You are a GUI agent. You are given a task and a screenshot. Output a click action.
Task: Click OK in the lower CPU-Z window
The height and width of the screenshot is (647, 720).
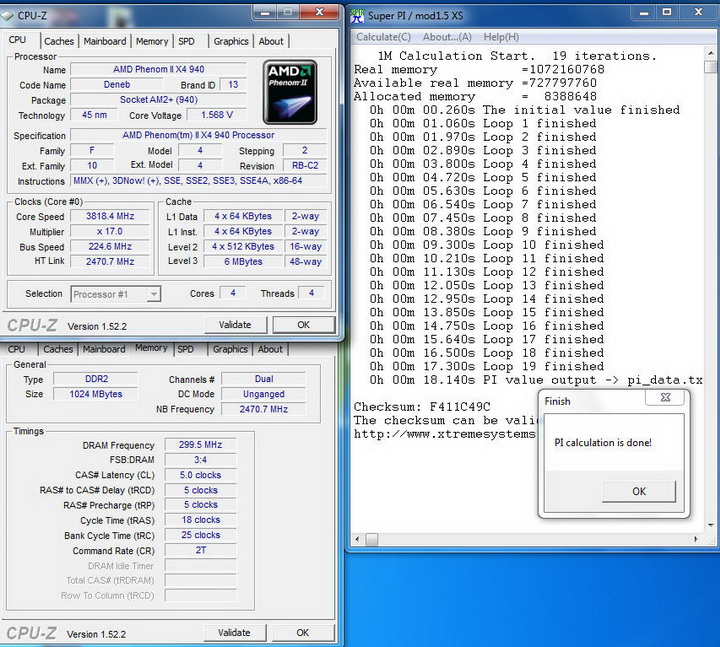point(303,632)
